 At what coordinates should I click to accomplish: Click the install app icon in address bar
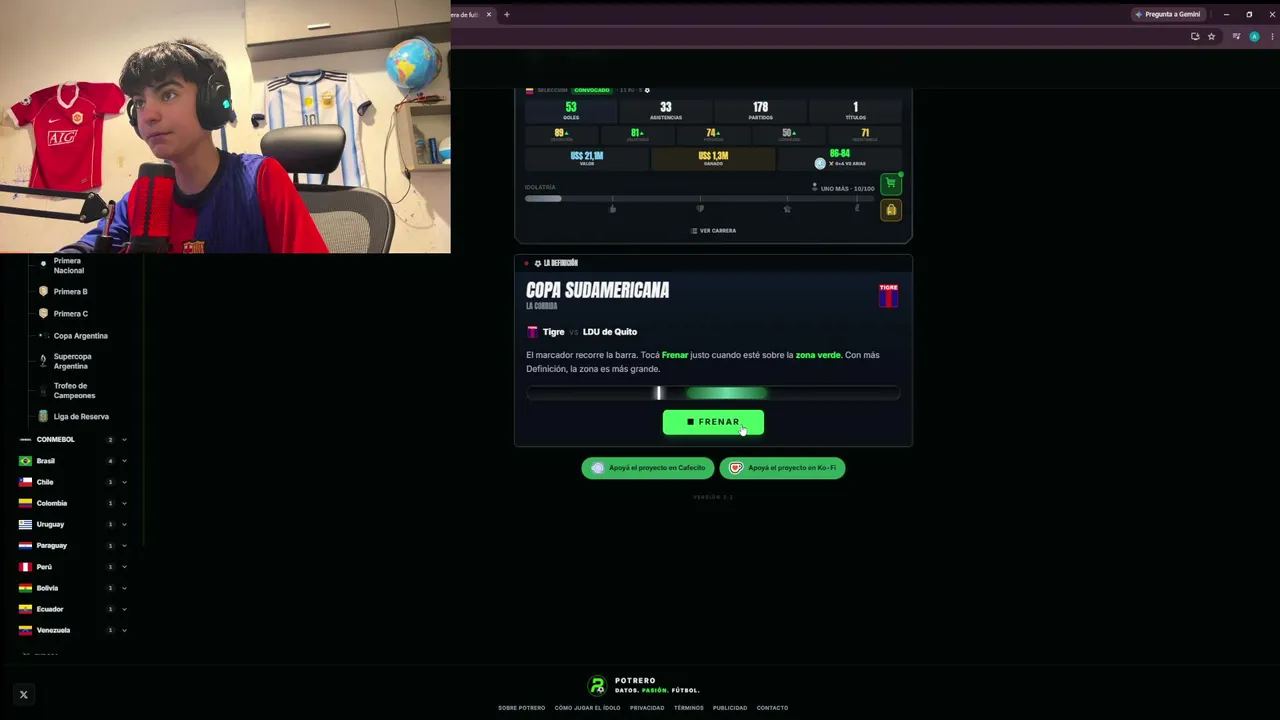(x=1195, y=36)
